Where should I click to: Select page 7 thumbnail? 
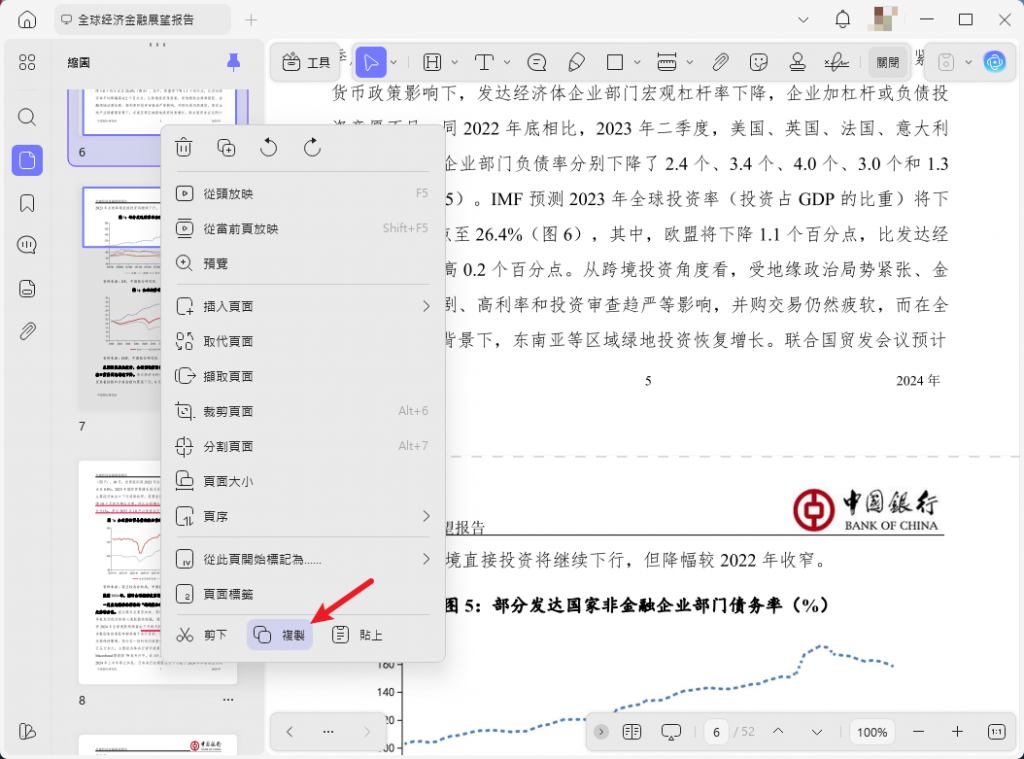point(120,298)
